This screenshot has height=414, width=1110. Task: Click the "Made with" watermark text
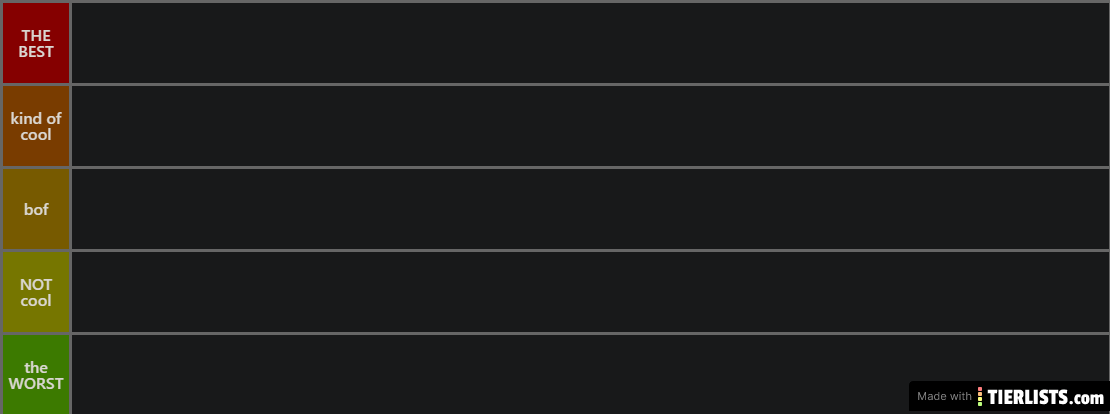coord(943,397)
